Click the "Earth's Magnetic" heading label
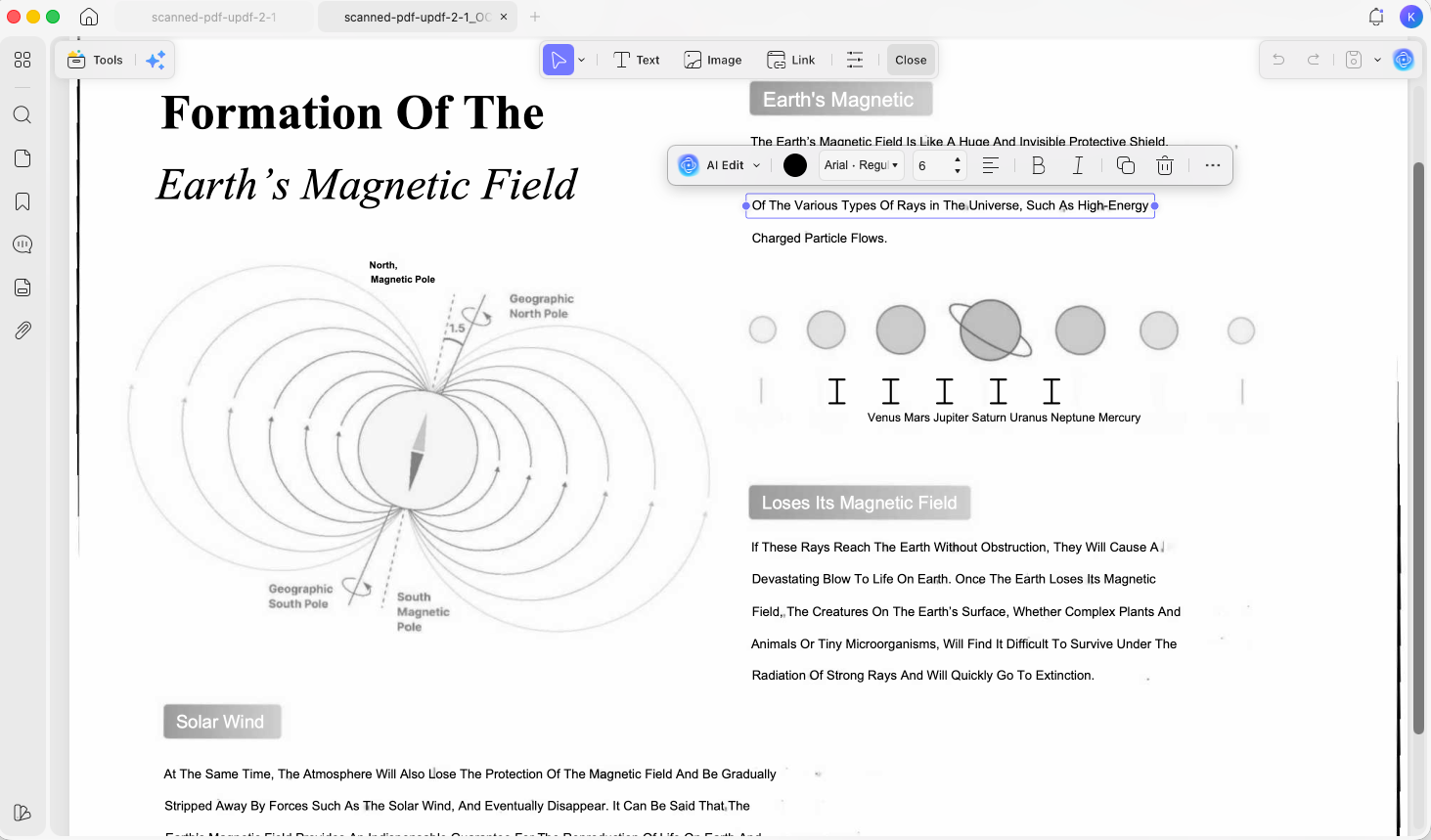Viewport: 1431px width, 840px height. coord(840,99)
